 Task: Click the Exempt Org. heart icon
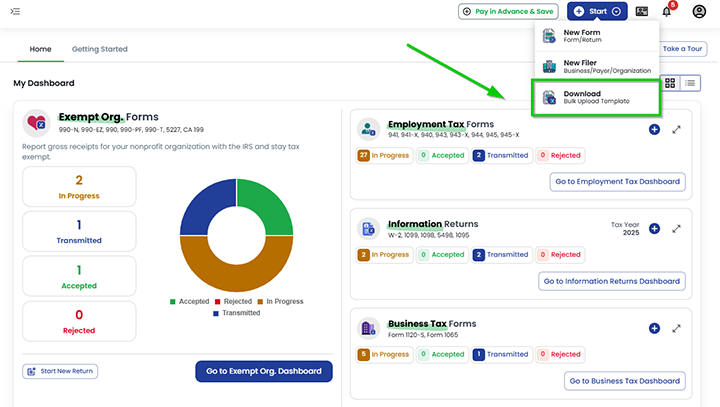37,123
